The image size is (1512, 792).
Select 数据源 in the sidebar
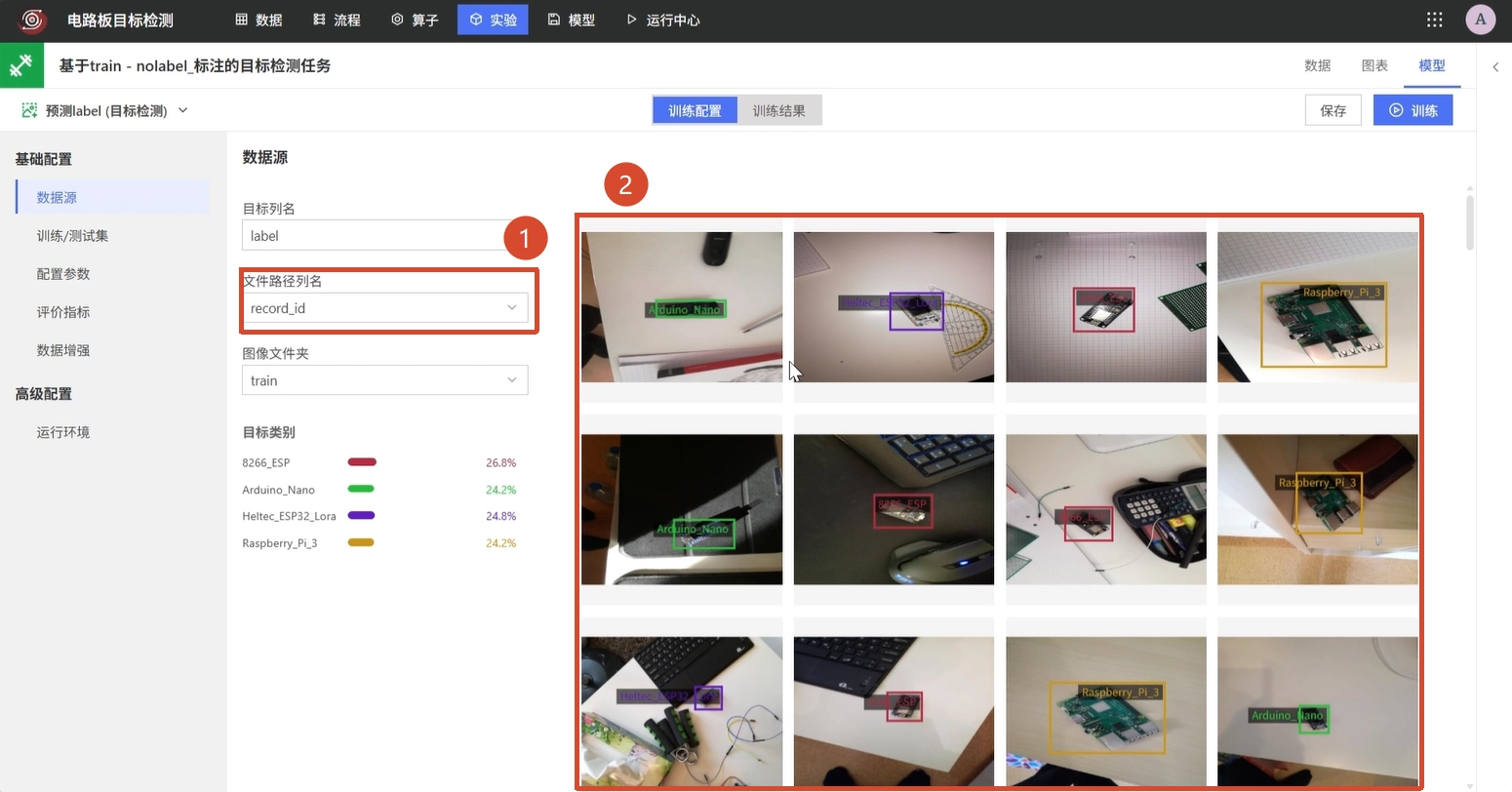112,197
